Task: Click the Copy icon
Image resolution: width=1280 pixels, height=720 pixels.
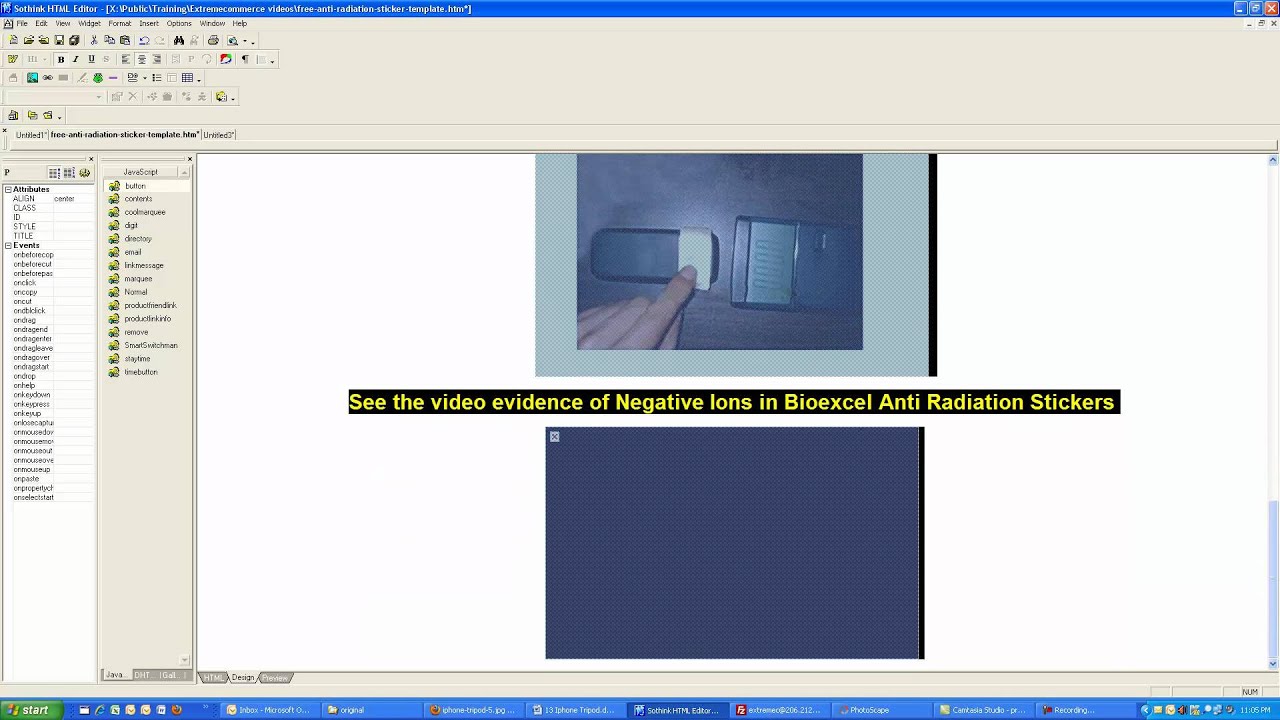Action: point(109,41)
